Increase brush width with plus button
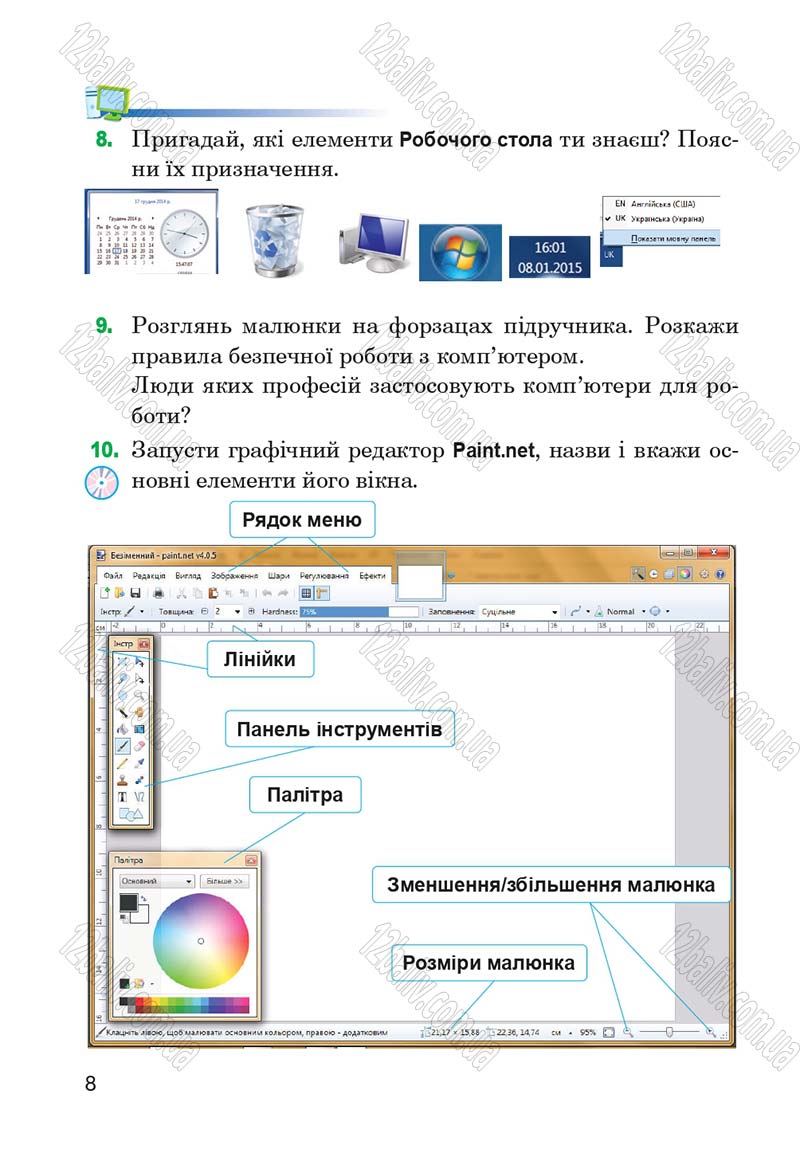800x1153 pixels. pyautogui.click(x=251, y=612)
